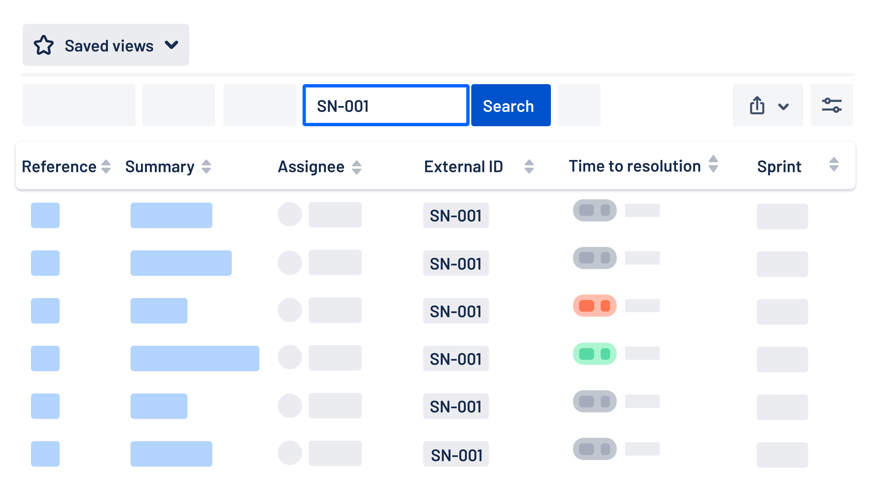Click the SN-001 search input field
Screen dimensions: 871x496
(x=385, y=105)
